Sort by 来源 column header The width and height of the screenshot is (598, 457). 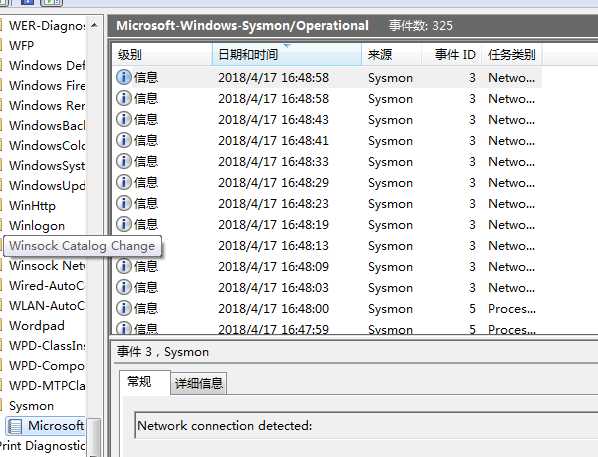(392, 55)
